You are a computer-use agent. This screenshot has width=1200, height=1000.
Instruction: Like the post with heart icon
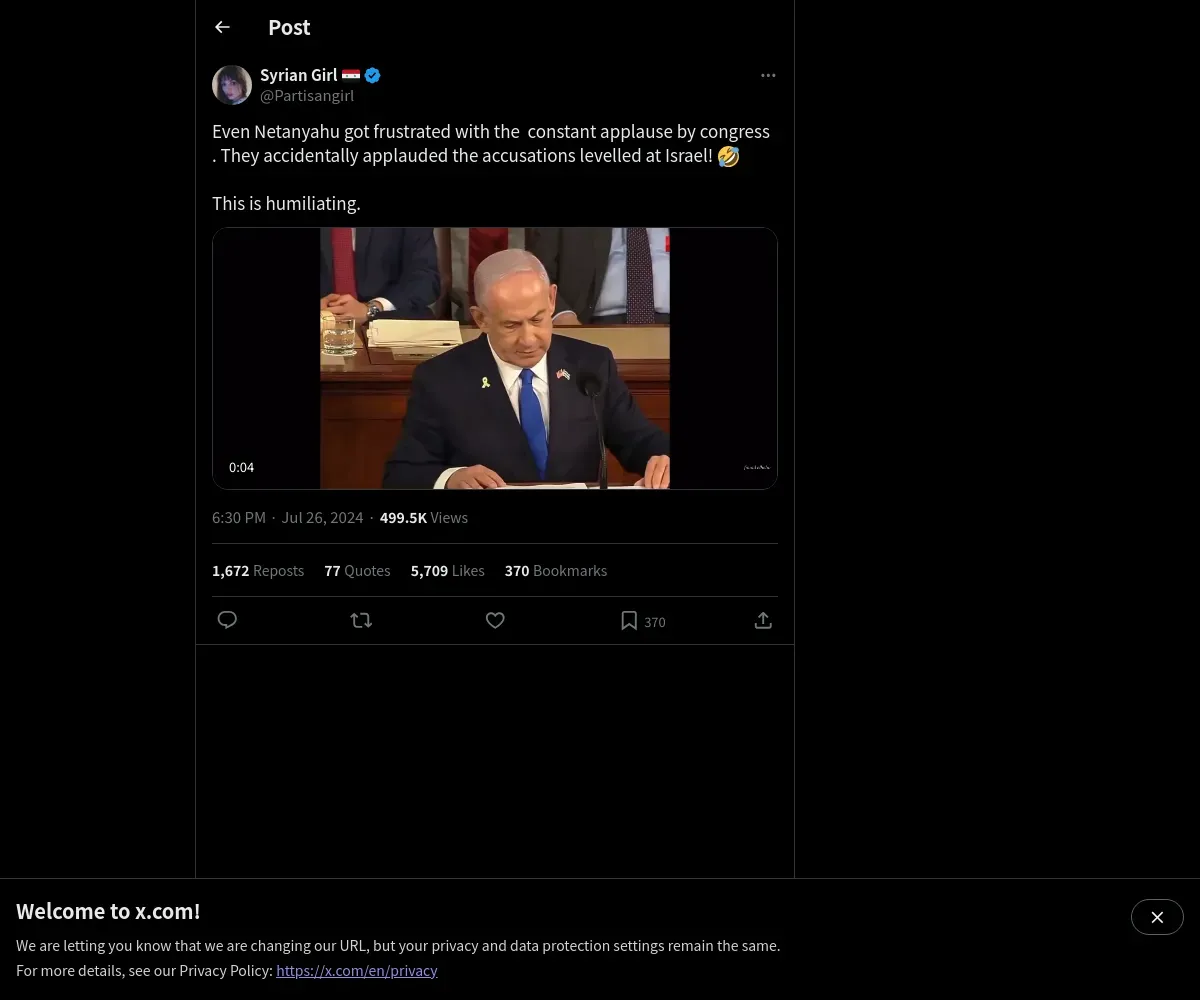click(x=495, y=621)
